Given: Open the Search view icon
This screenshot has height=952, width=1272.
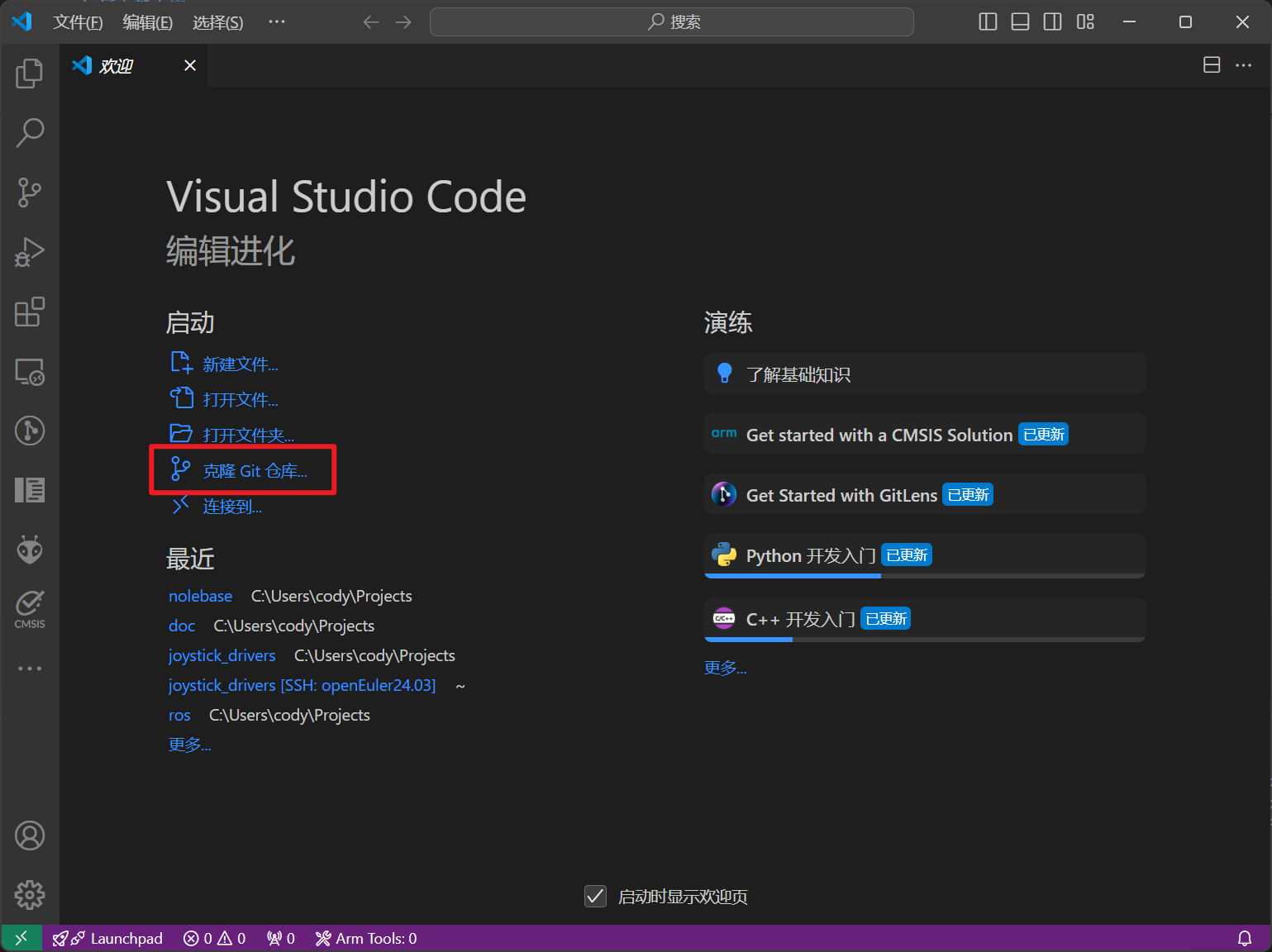Looking at the screenshot, I should click(30, 133).
